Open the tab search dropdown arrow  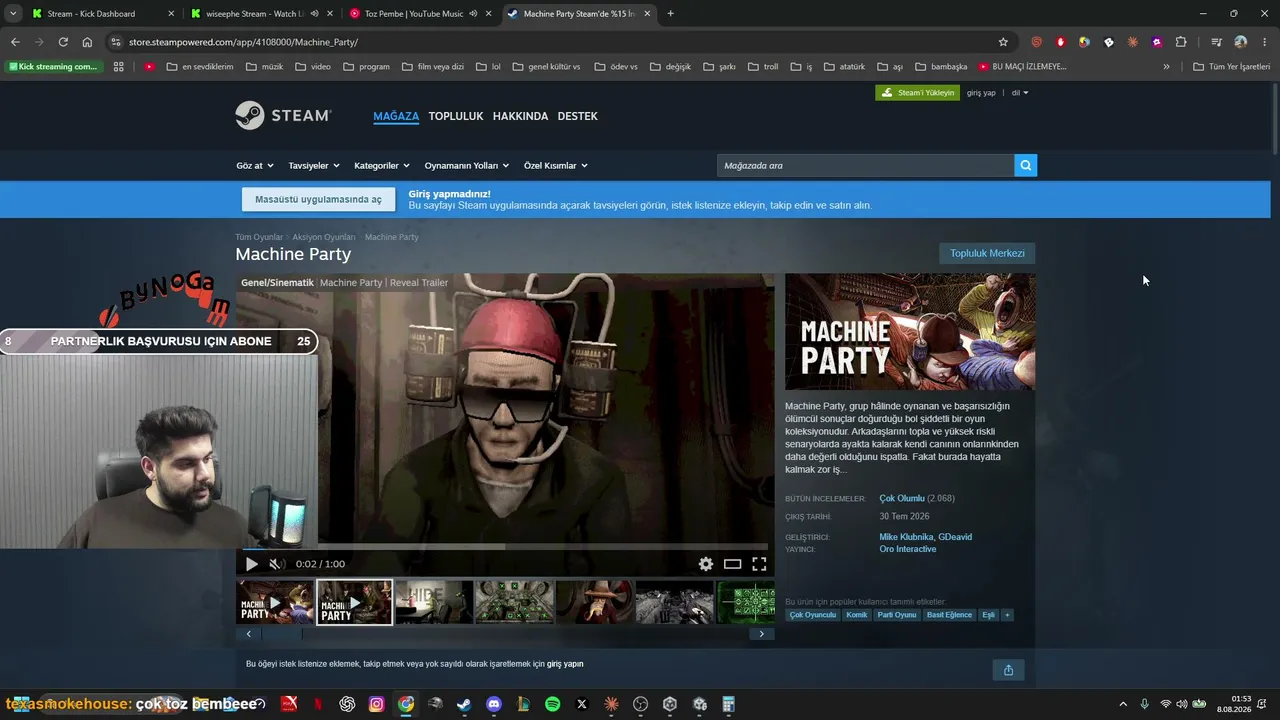pyautogui.click(x=13, y=14)
